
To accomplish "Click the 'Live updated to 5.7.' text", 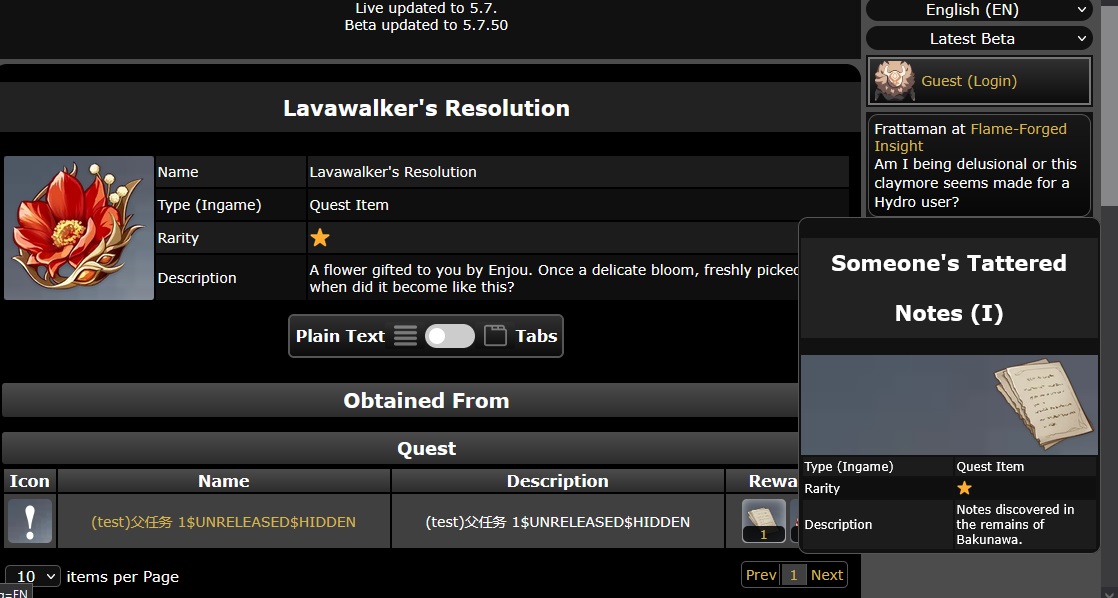I will tap(426, 9).
